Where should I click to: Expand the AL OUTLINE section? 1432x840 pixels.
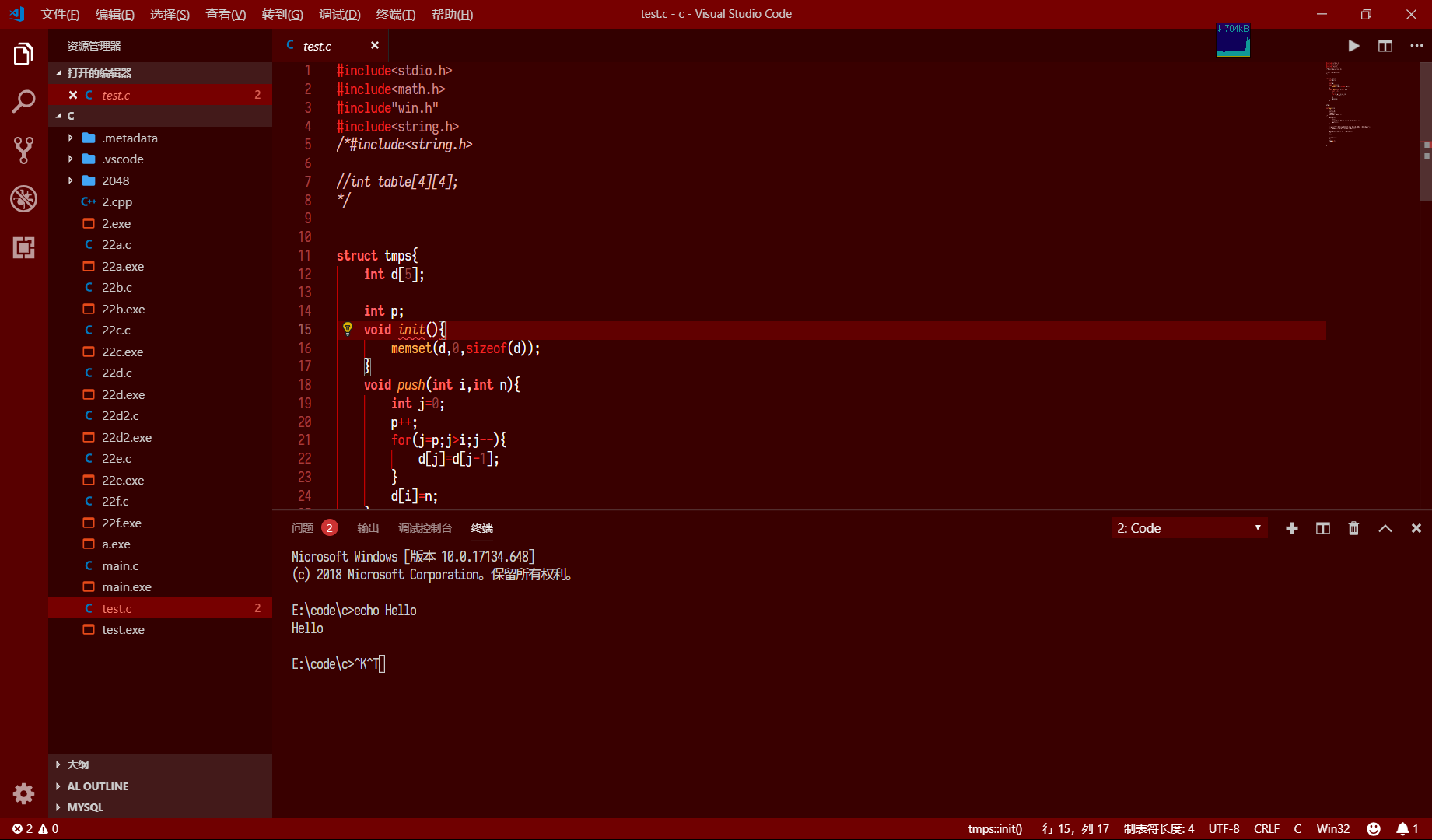97,786
